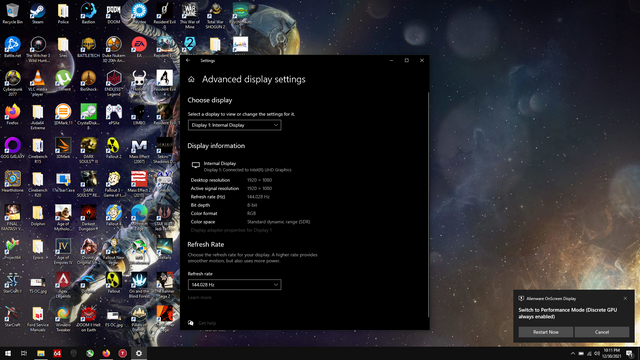This screenshot has width=640, height=360.
Task: Select the Darkest Dungeon shortcut
Action: (88, 218)
